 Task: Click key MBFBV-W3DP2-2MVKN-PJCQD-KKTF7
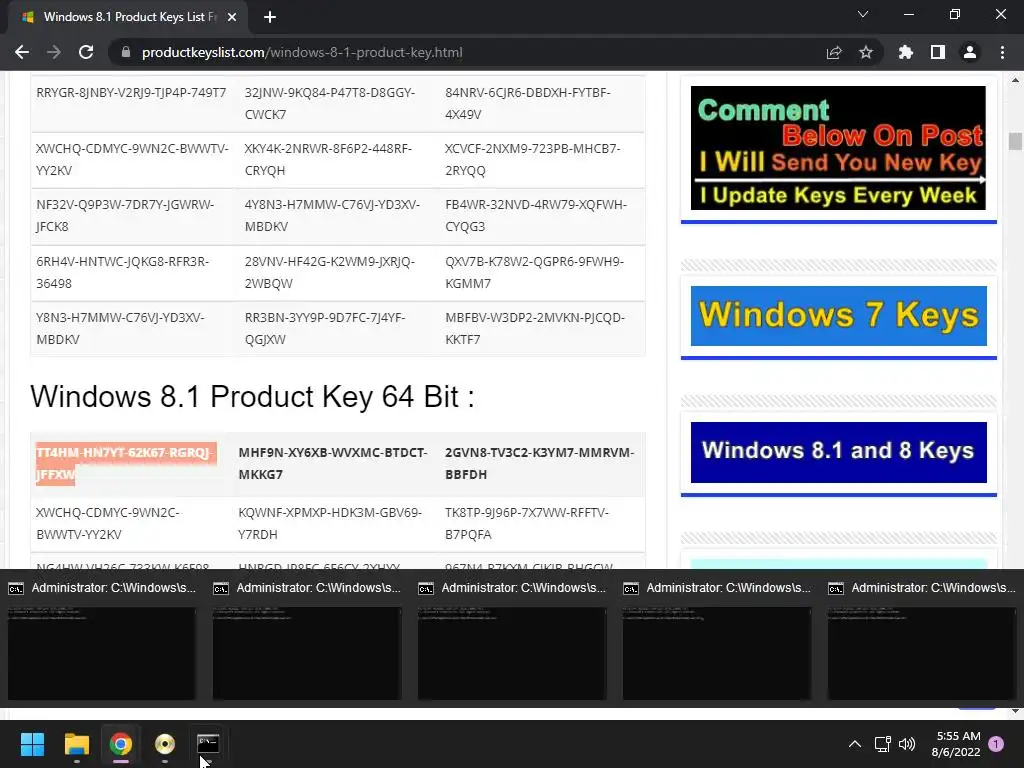(535, 328)
